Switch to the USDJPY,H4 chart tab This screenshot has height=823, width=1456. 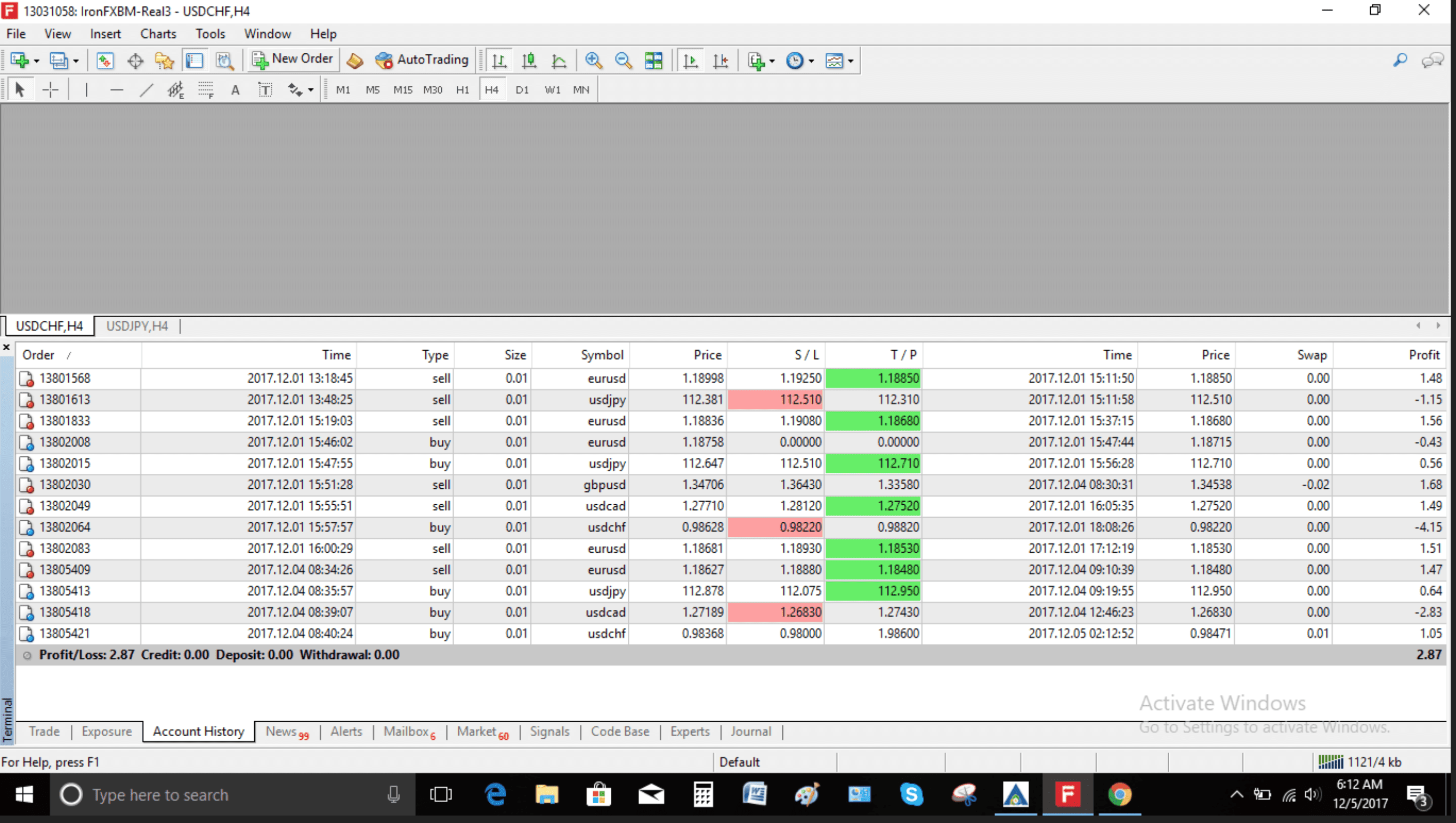pyautogui.click(x=137, y=326)
